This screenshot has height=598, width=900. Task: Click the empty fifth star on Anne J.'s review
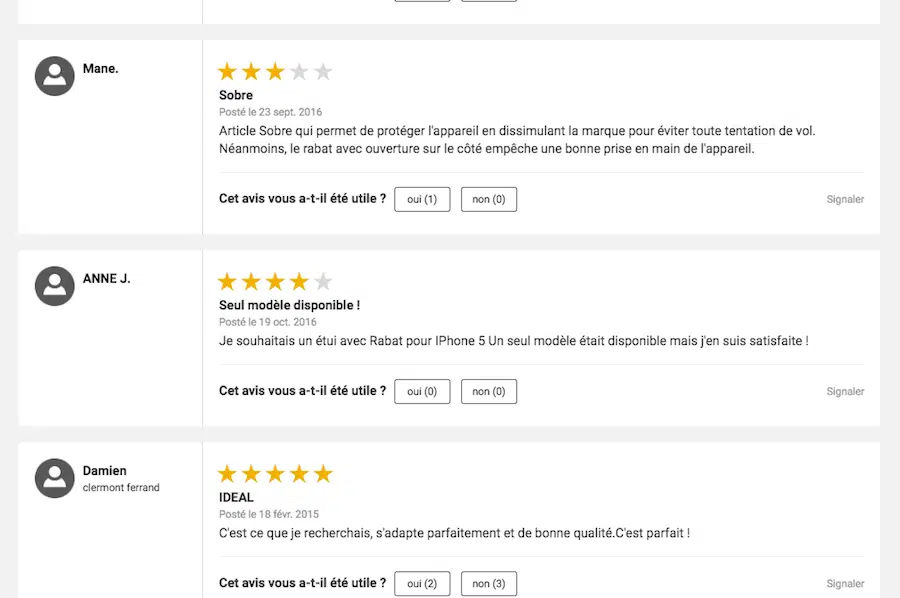(x=323, y=282)
